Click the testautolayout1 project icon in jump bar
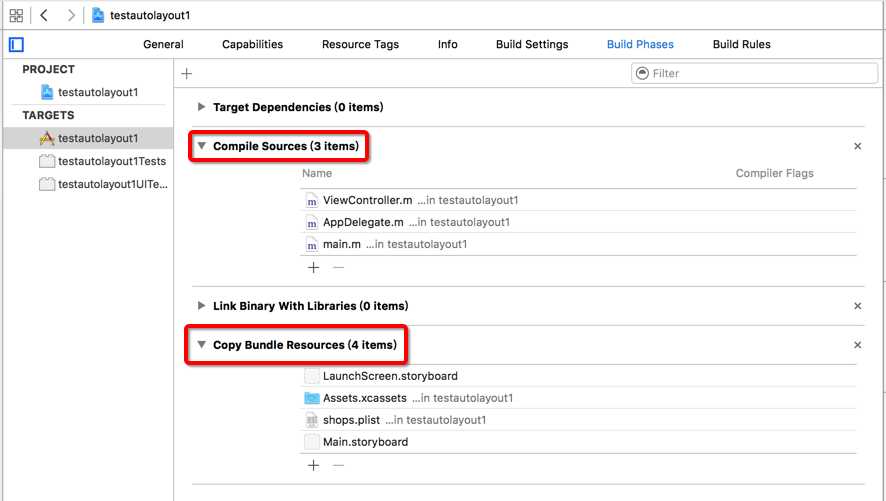Image resolution: width=886 pixels, height=501 pixels. pos(98,15)
